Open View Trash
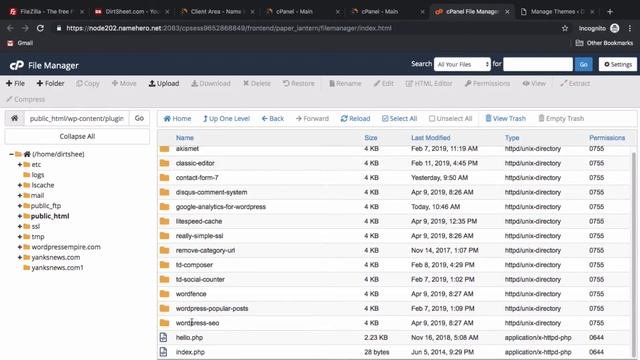Screen dimensions: 640x360 (x=505, y=118)
